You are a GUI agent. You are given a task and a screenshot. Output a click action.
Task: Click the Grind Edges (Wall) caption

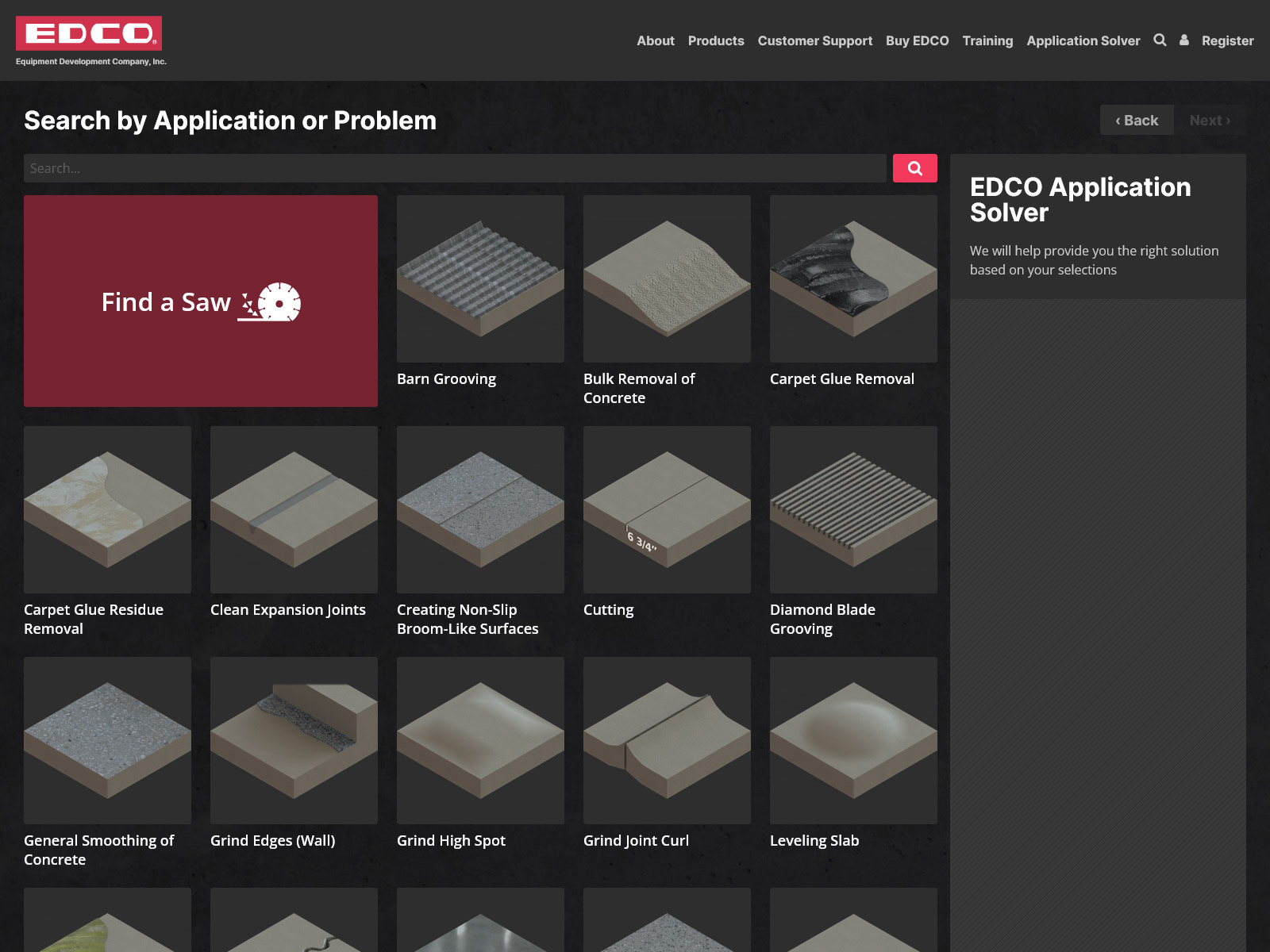273,841
